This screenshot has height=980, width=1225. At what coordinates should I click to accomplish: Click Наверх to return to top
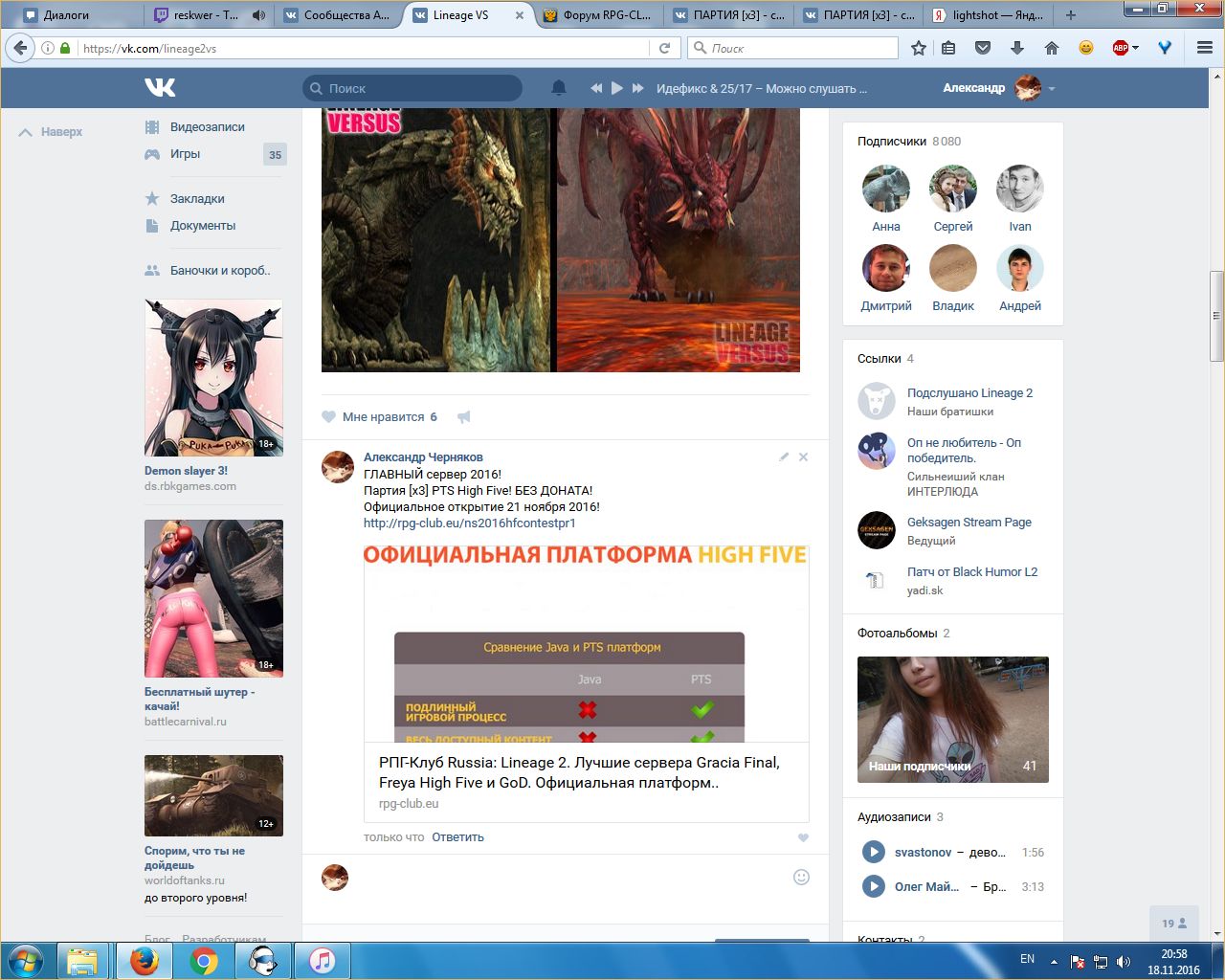point(51,132)
